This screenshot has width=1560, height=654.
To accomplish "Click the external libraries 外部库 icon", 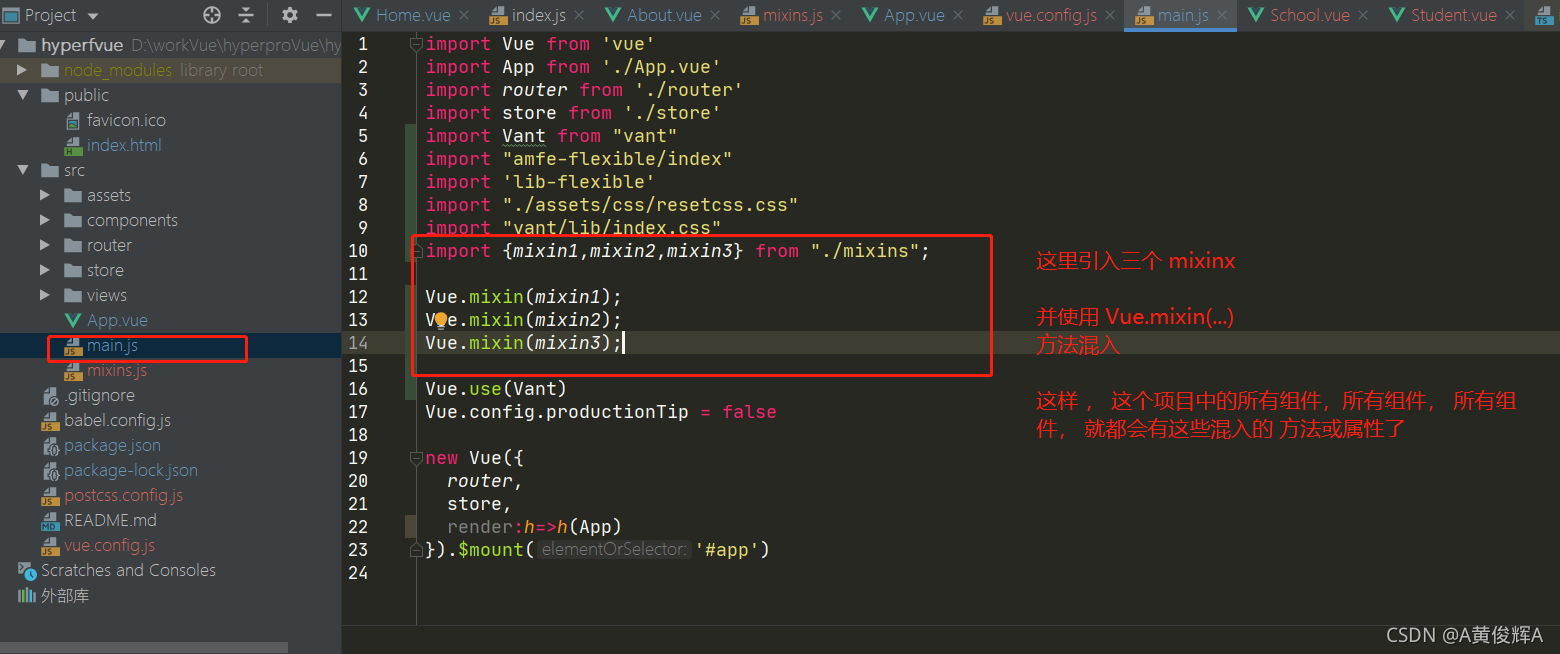I will tap(27, 595).
